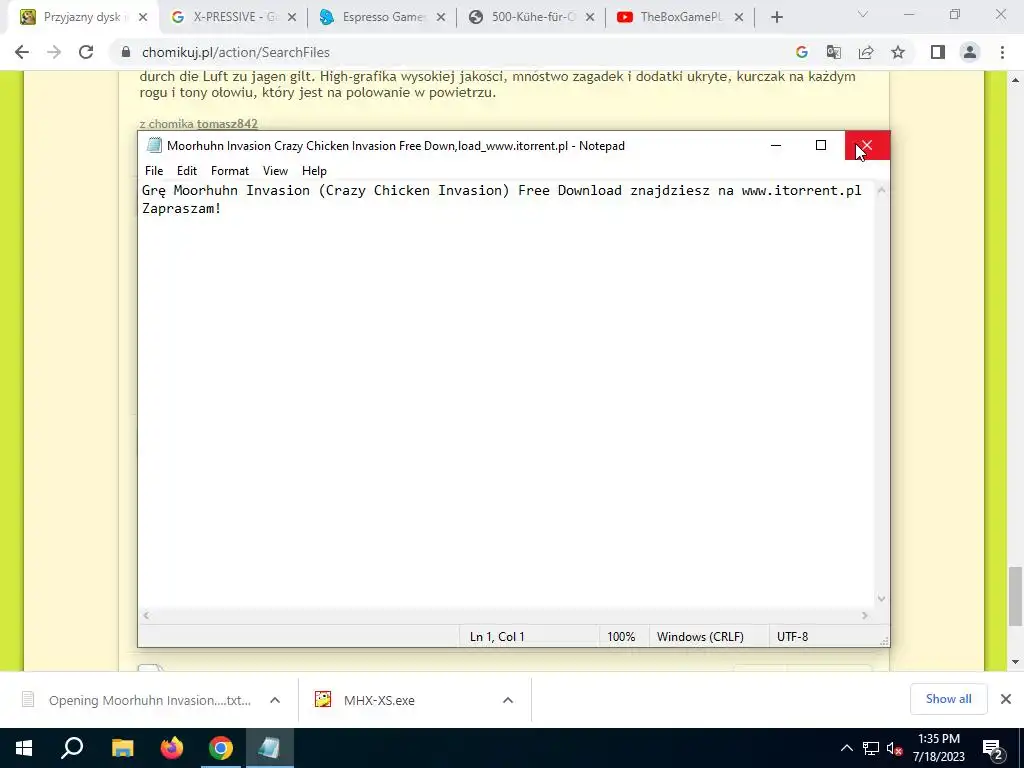Open taskbar clock and date
The image size is (1024, 768).
pos(938,748)
